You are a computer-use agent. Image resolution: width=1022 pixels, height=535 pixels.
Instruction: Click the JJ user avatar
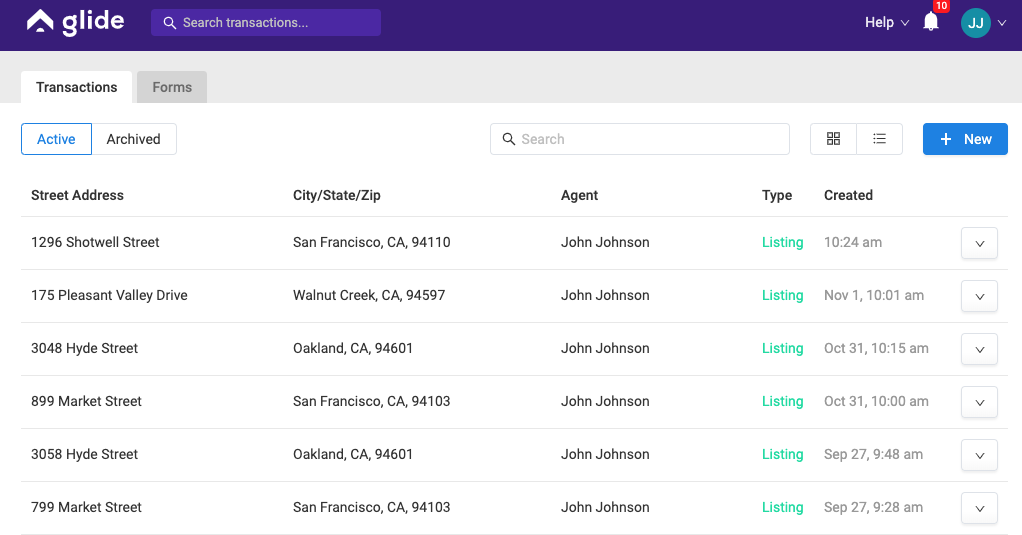975,23
